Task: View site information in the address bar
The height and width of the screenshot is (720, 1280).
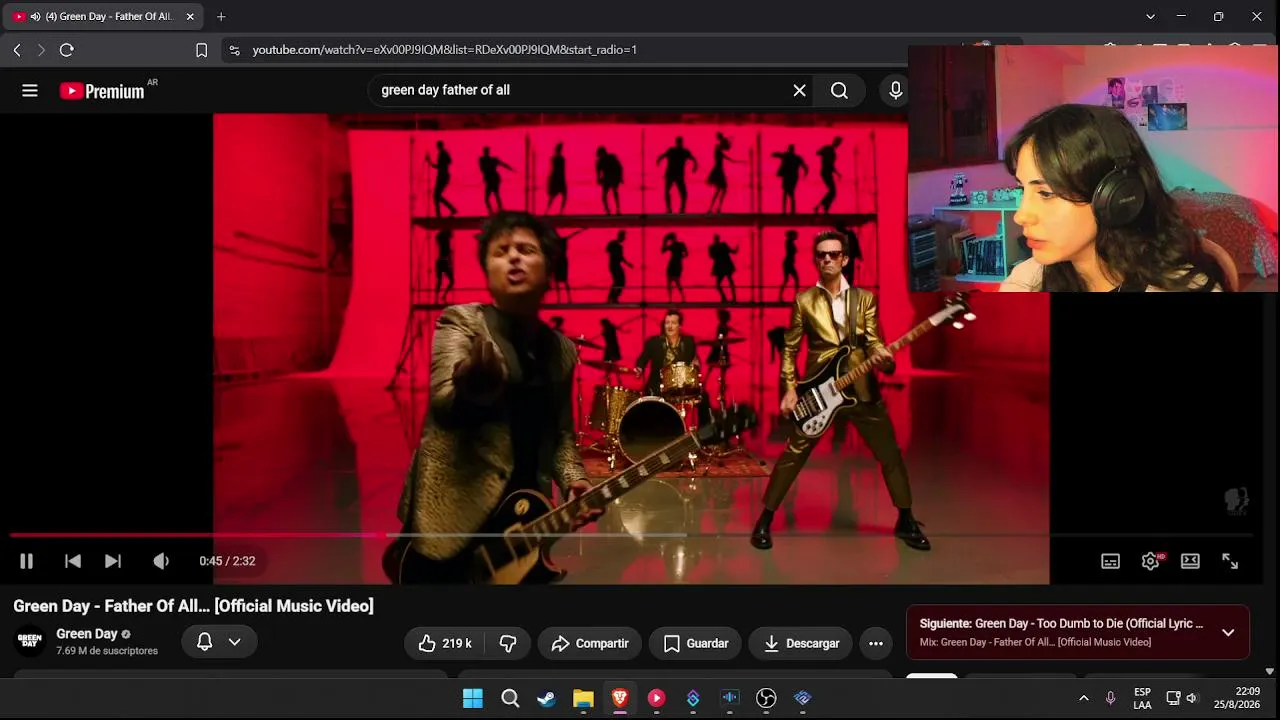Action: [x=234, y=50]
